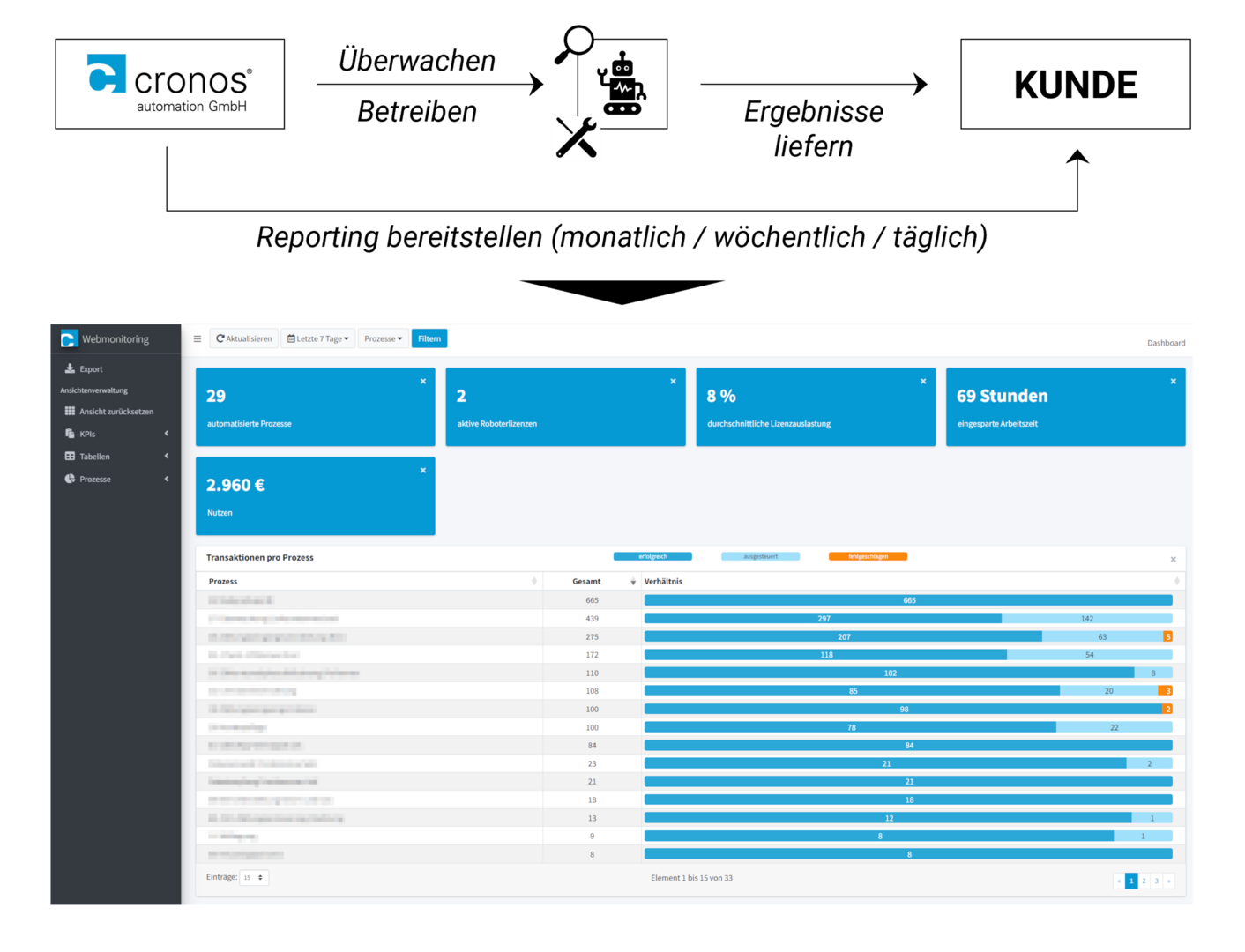Viewport: 1245px width, 952px height.
Task: Click the Export download icon in sidebar
Action: click(x=70, y=368)
